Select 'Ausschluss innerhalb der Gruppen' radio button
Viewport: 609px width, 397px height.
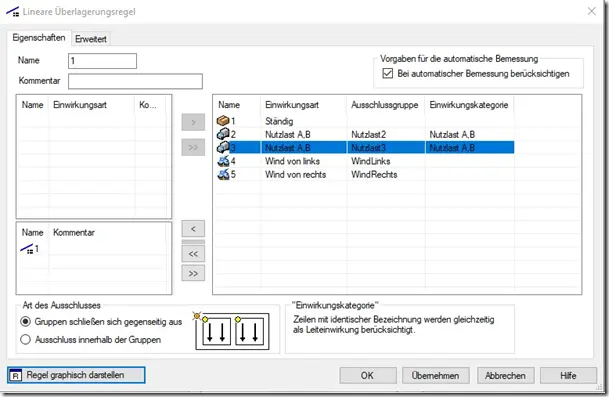(x=25, y=340)
